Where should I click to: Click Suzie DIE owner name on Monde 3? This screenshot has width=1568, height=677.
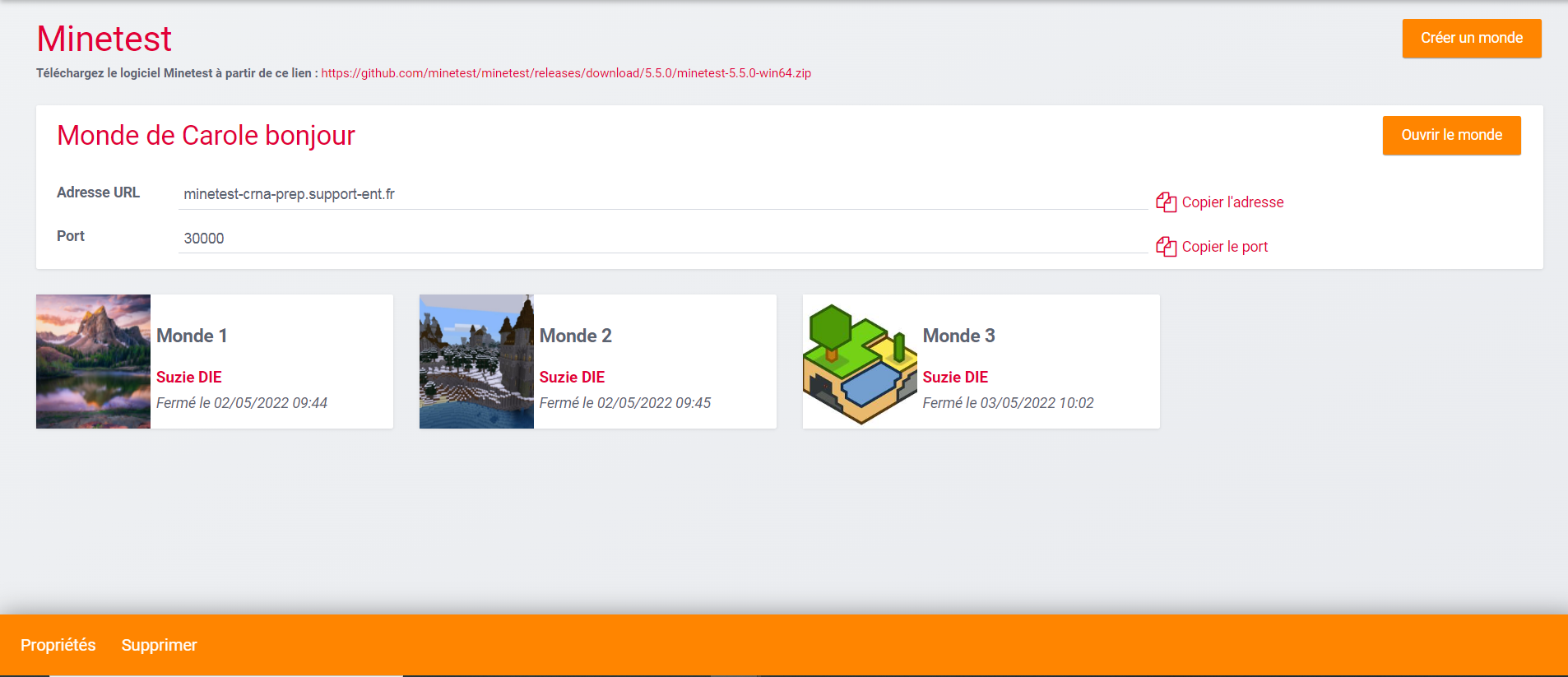[x=955, y=377]
